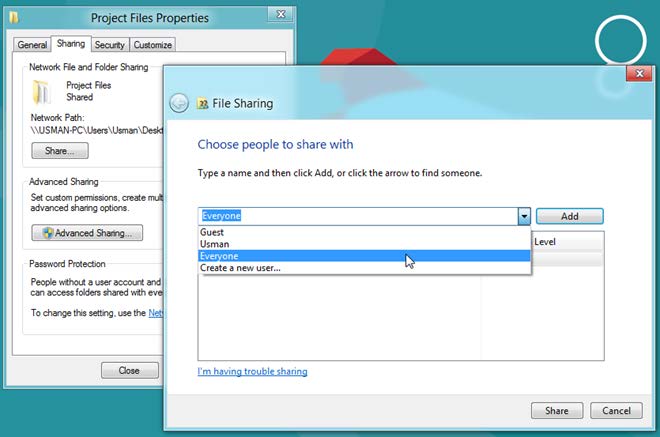Viewport: 660px width, 437px height.
Task: Click the Network settings link in Password Protection
Action: click(156, 313)
